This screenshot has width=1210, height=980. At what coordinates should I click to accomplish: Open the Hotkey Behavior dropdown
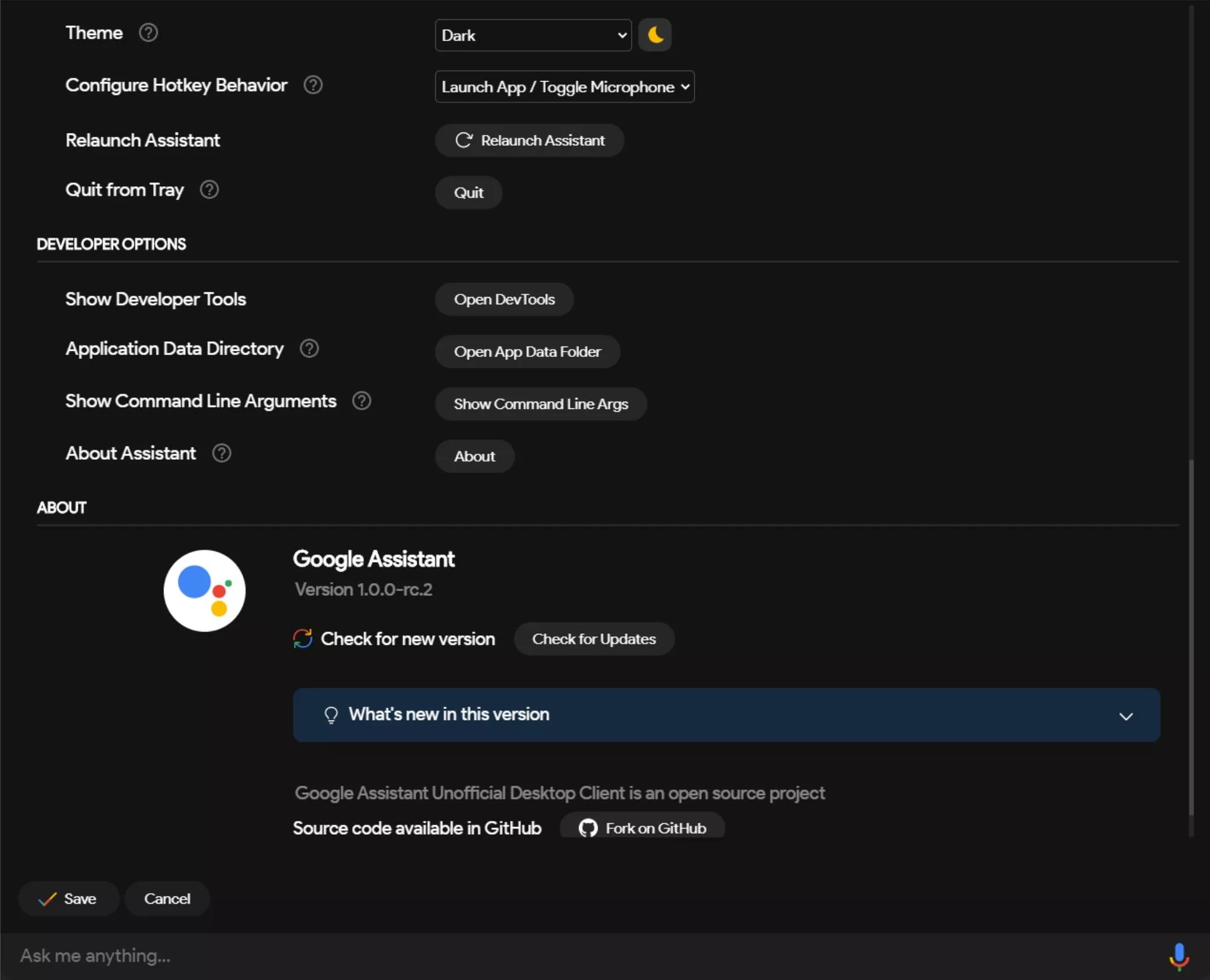click(564, 87)
